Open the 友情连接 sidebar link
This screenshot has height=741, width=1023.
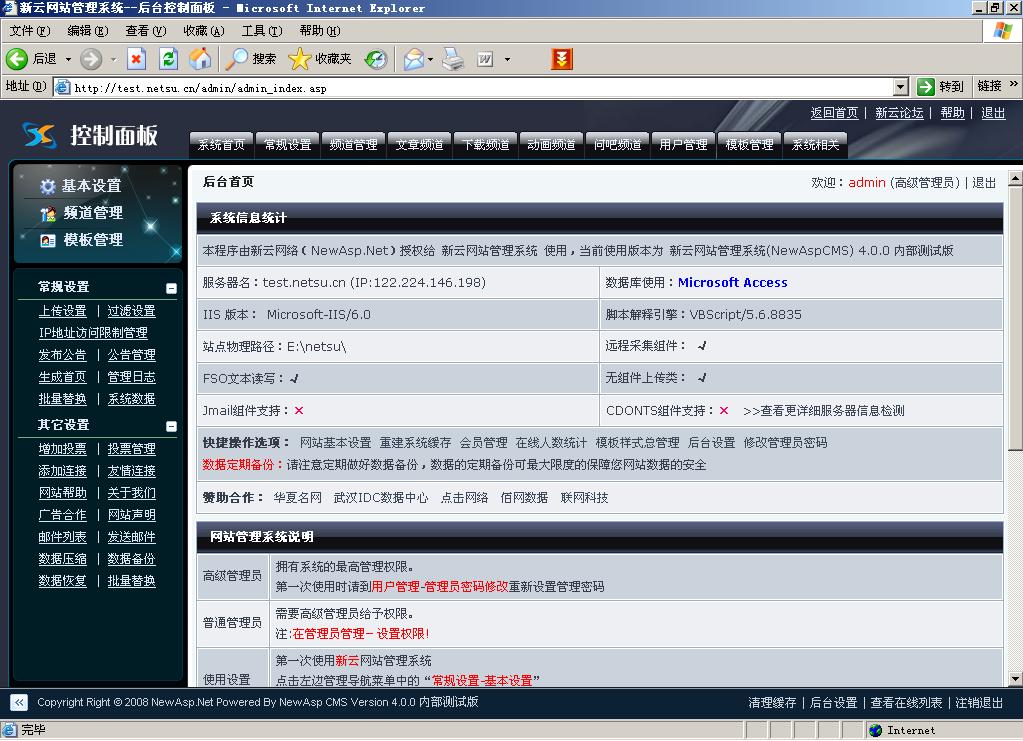pos(131,471)
